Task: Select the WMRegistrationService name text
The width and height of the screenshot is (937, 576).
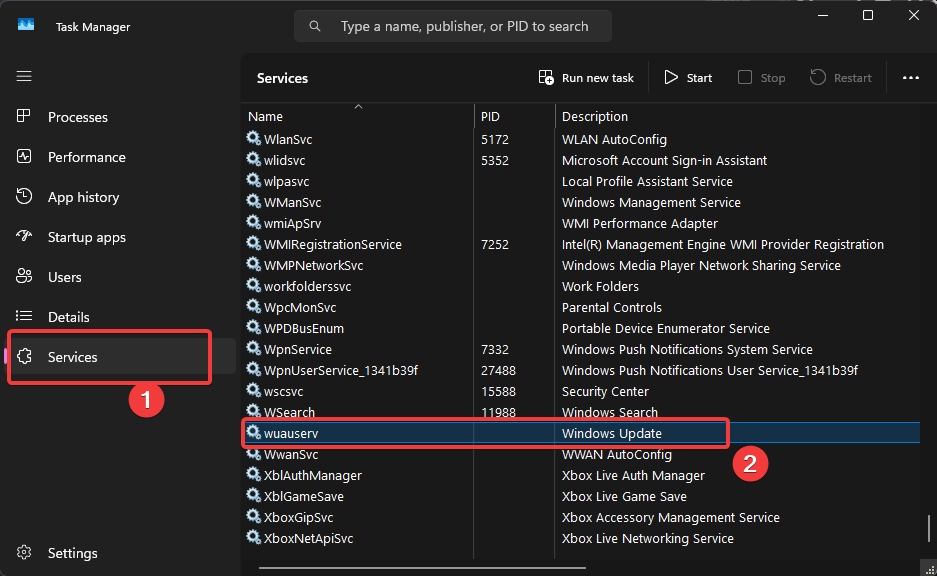Action: click(333, 244)
